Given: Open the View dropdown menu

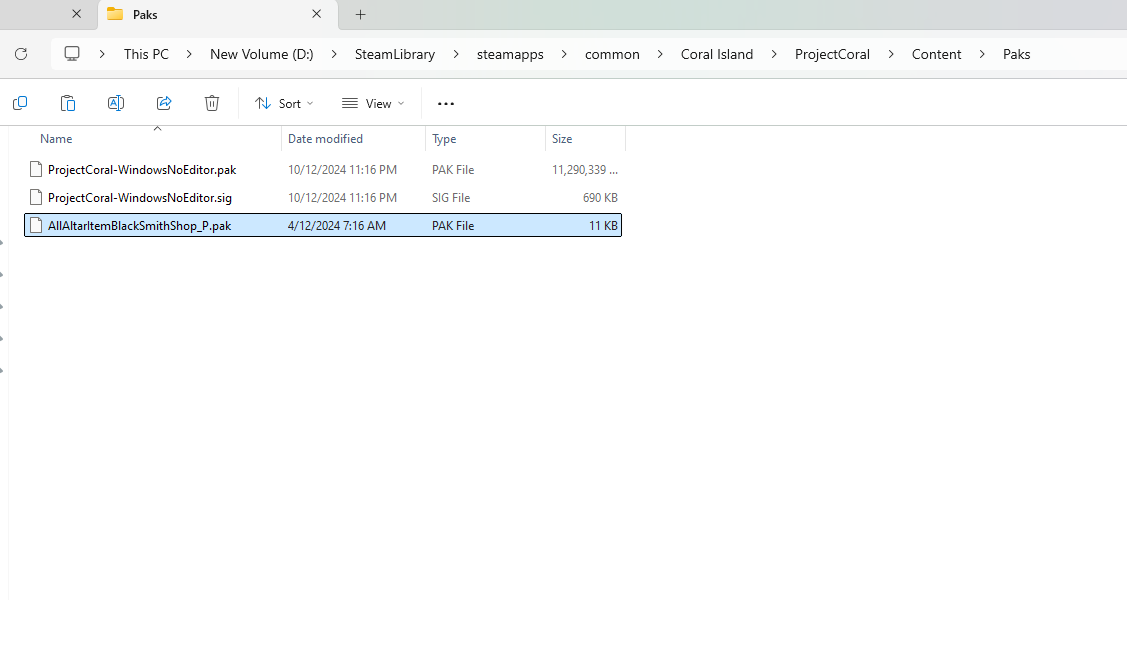Looking at the screenshot, I should pyautogui.click(x=373, y=104).
